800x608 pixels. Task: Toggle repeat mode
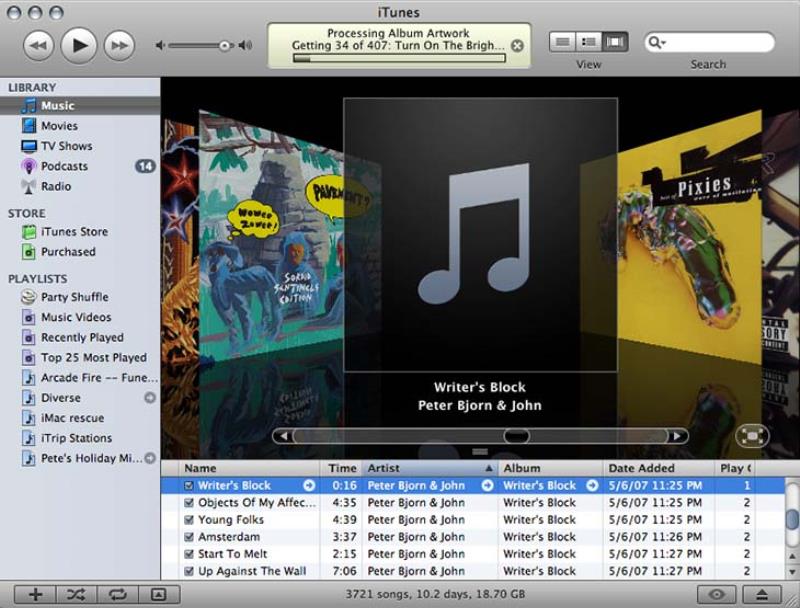pos(118,594)
